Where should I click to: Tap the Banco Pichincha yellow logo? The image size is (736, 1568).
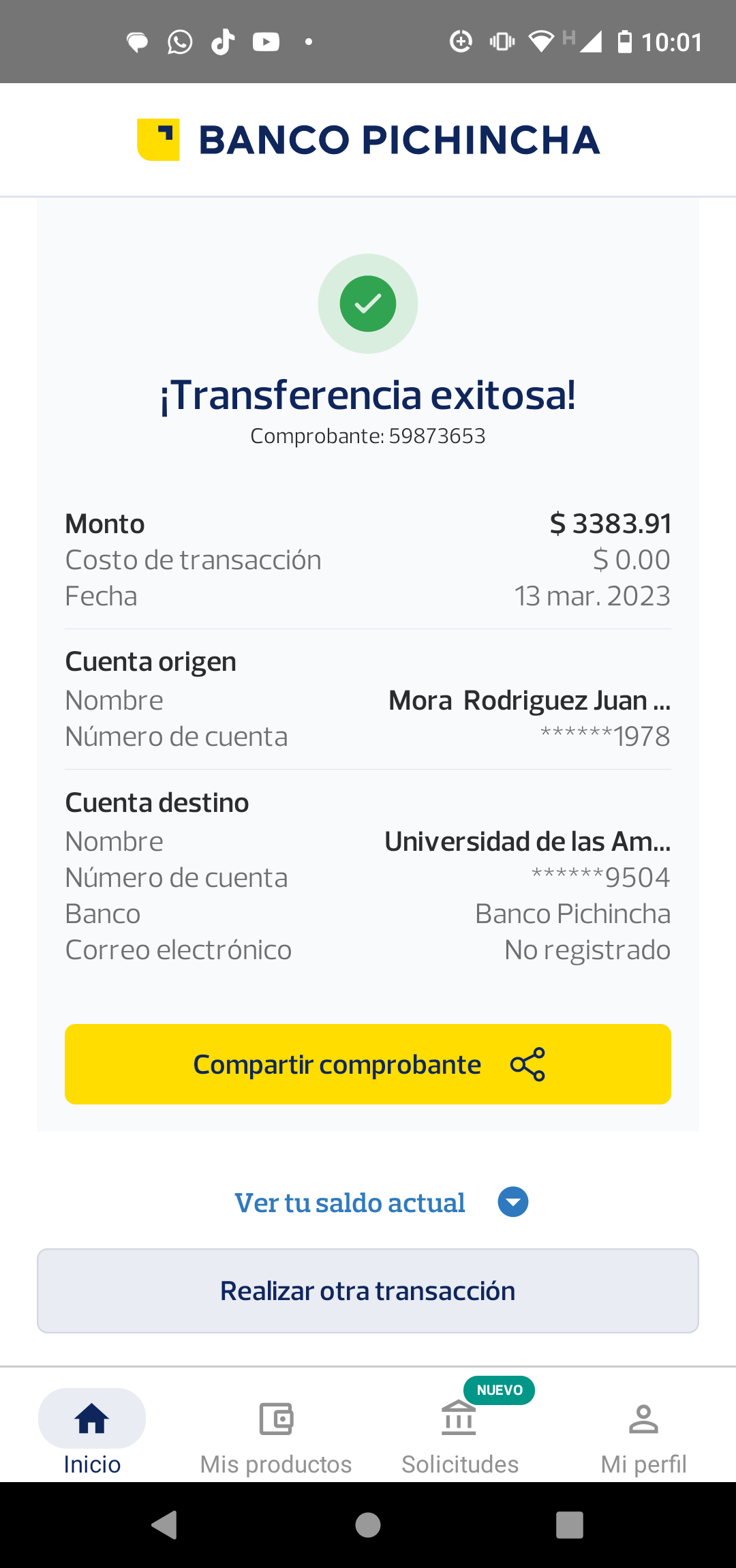158,140
